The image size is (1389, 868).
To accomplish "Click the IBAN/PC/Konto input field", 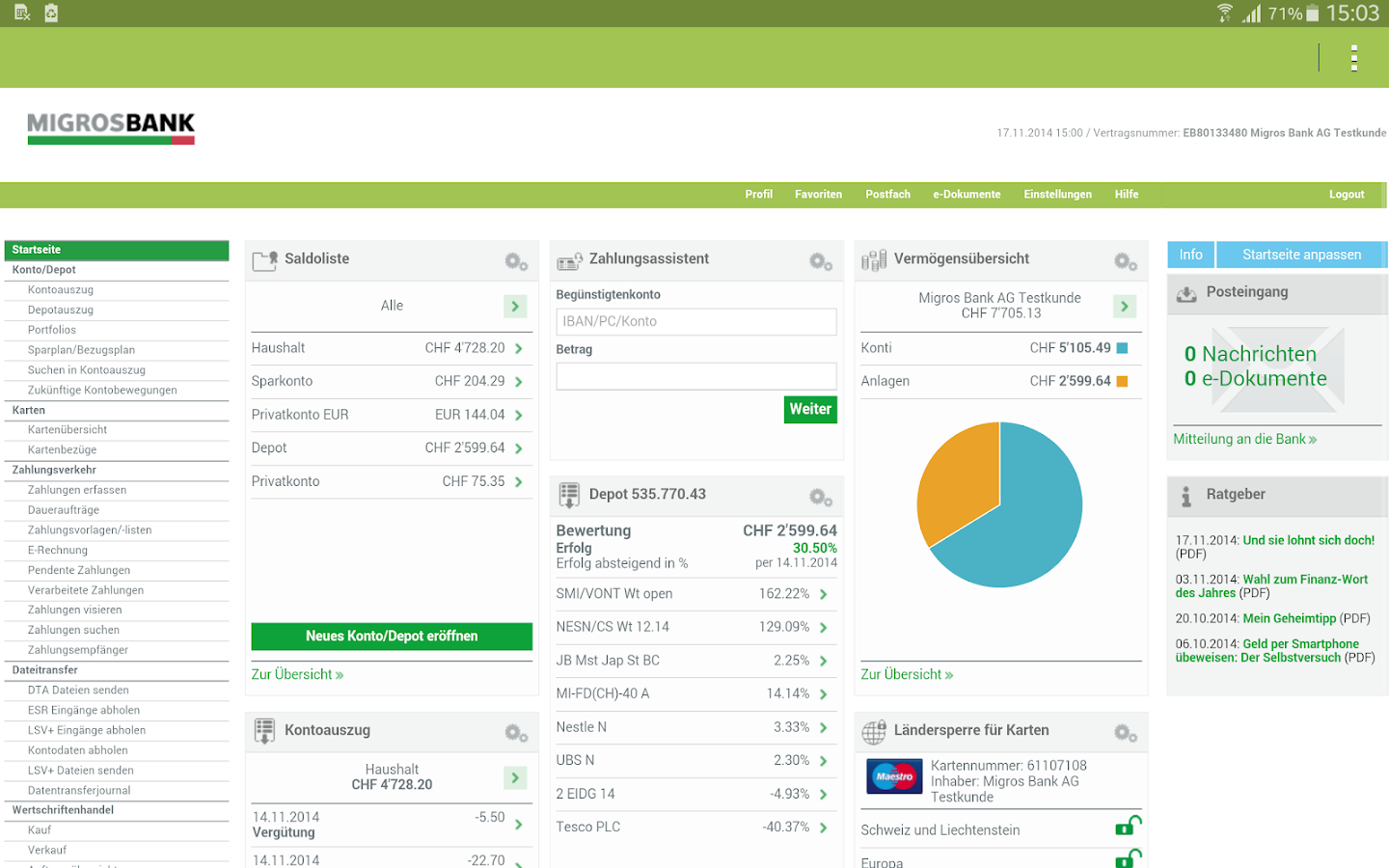I will click(696, 322).
